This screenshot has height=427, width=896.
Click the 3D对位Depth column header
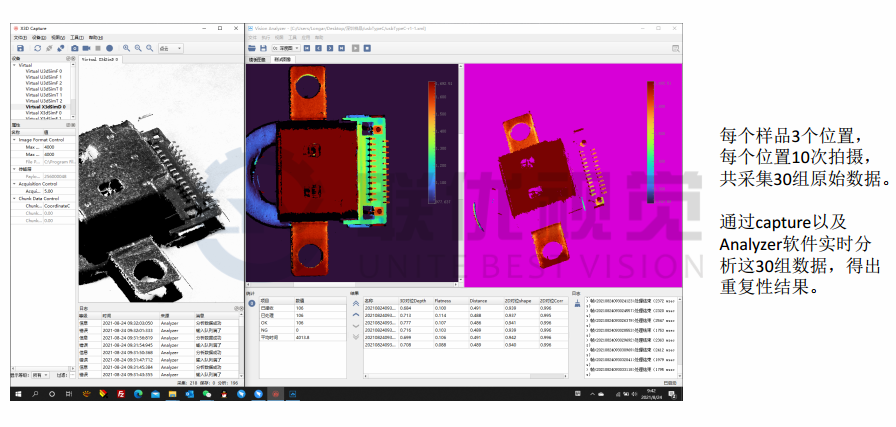pyautogui.click(x=413, y=299)
